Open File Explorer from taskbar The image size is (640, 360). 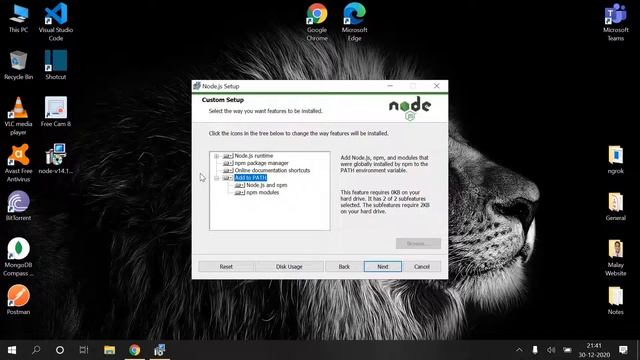109,350
